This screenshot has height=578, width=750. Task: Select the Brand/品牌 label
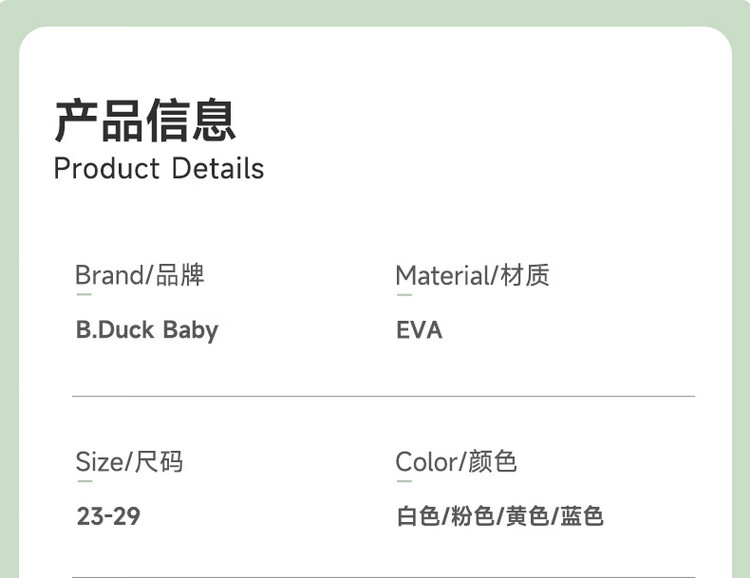click(140, 275)
